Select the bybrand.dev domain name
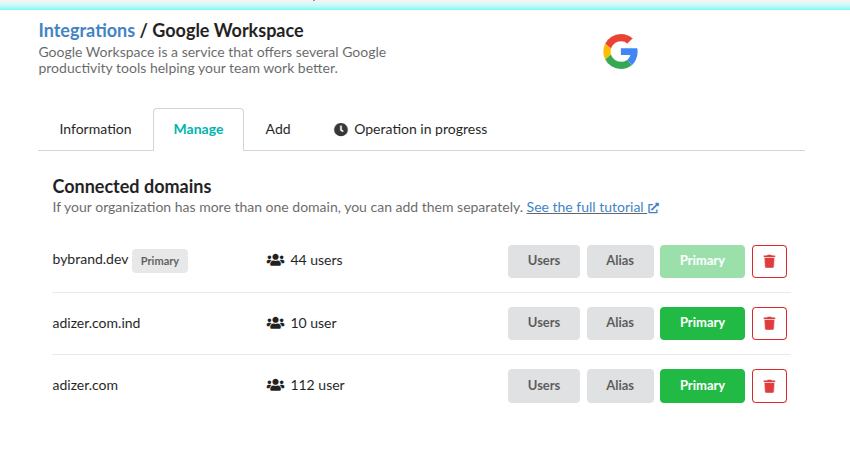The image size is (850, 456). click(91, 260)
